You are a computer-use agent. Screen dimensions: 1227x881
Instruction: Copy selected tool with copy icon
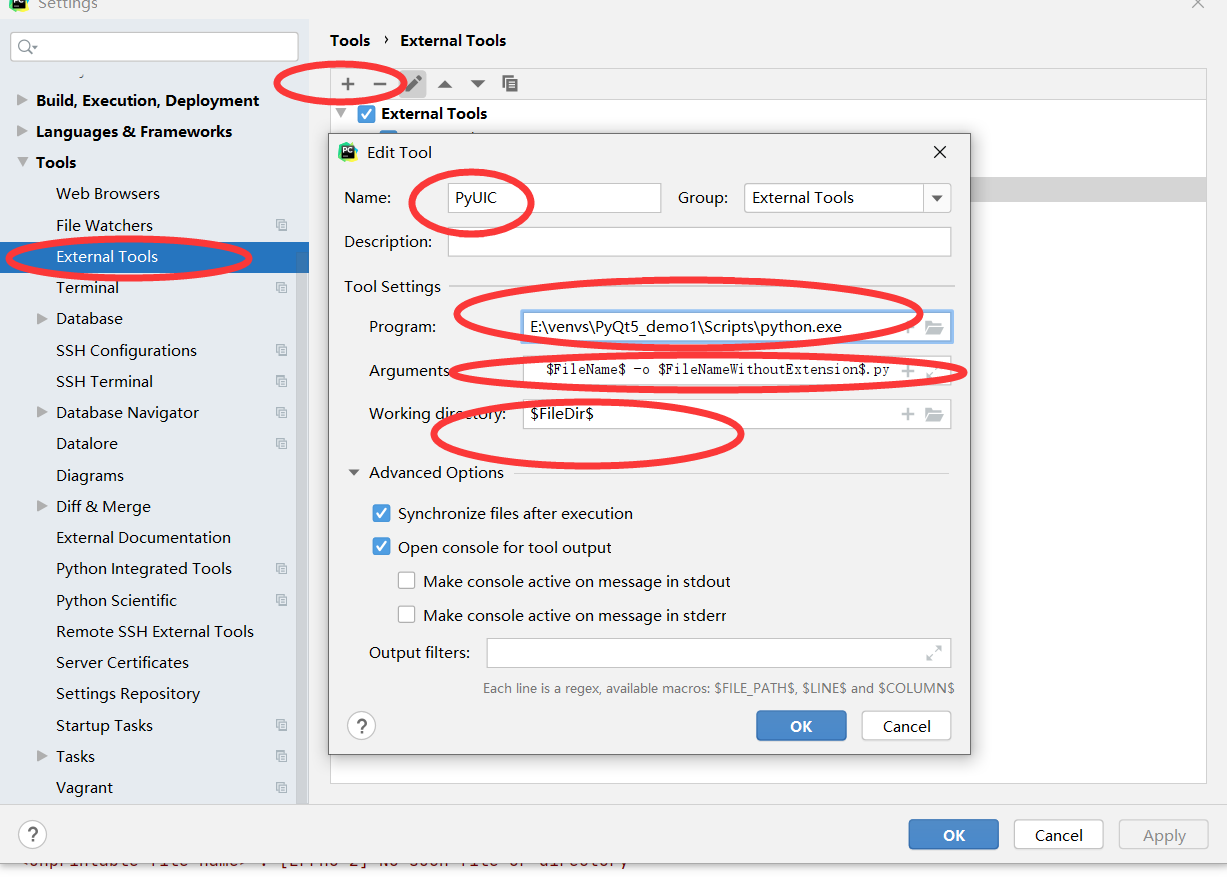pyautogui.click(x=510, y=84)
